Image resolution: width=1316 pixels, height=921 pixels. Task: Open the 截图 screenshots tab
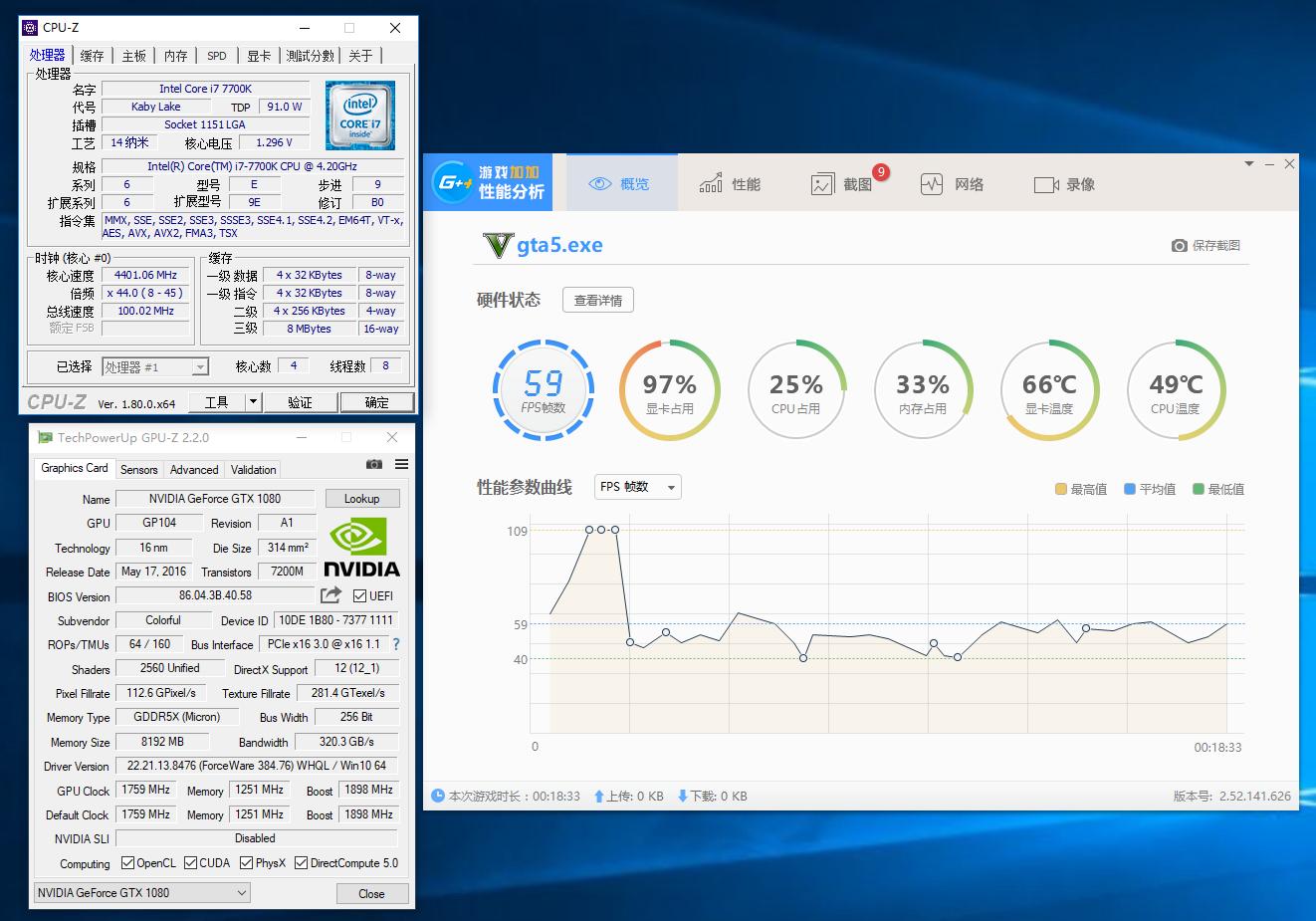click(x=842, y=184)
